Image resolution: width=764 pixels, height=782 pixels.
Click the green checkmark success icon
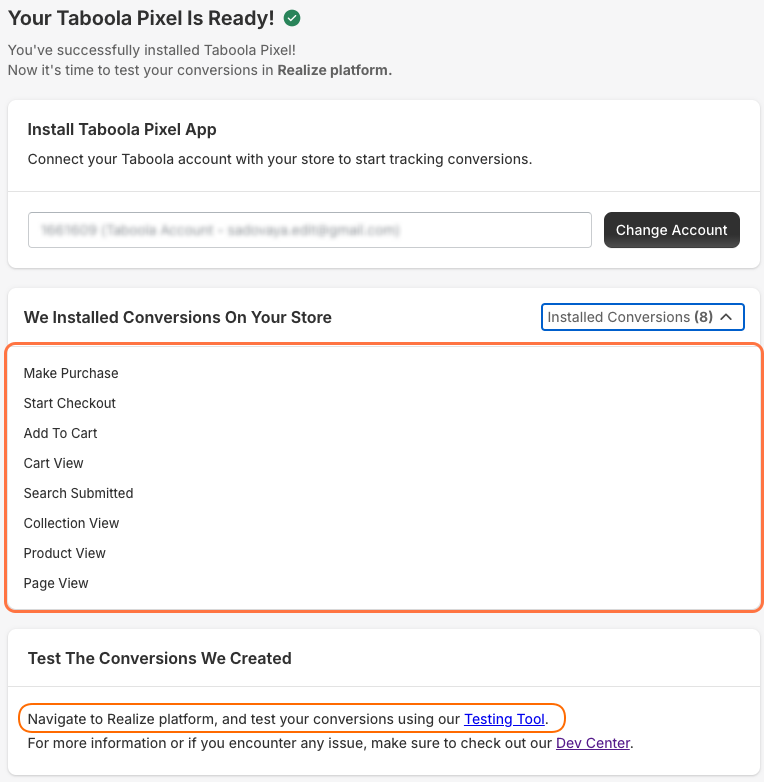(x=292, y=18)
